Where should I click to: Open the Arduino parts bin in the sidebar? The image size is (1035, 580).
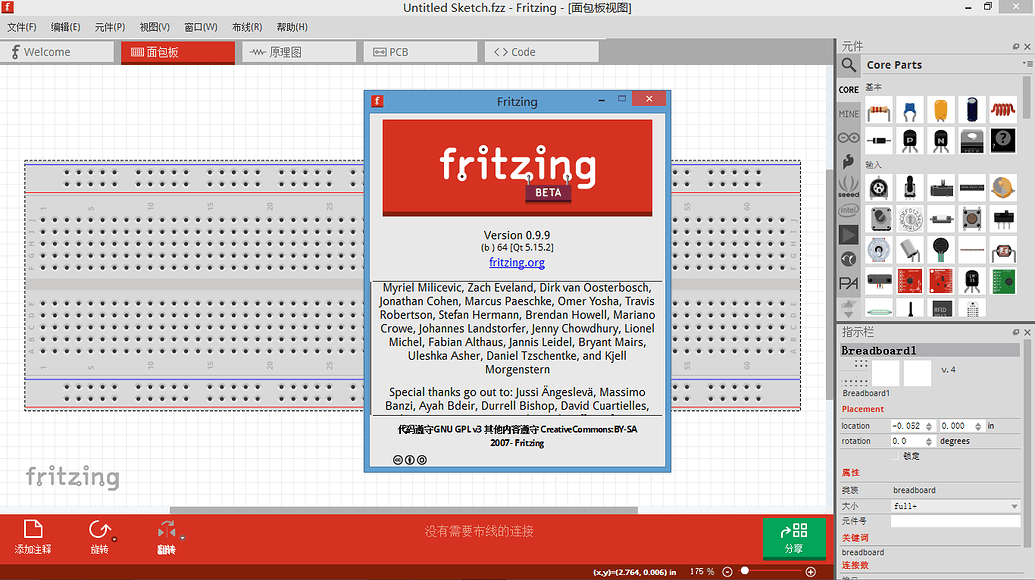(847, 137)
